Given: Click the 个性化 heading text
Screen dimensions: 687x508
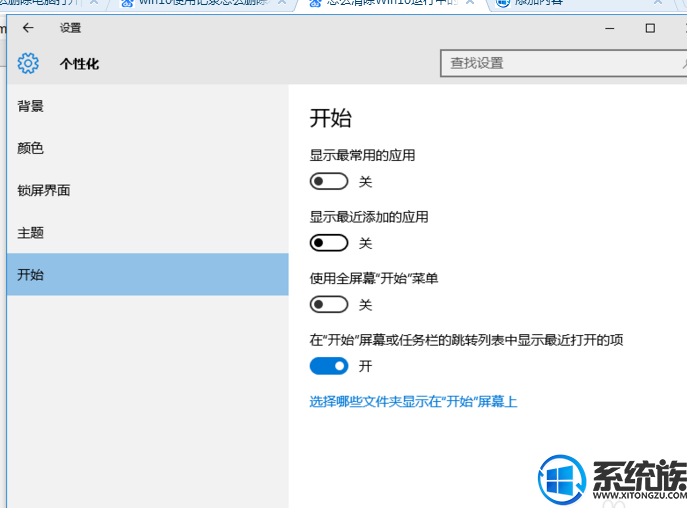Looking at the screenshot, I should [80, 64].
